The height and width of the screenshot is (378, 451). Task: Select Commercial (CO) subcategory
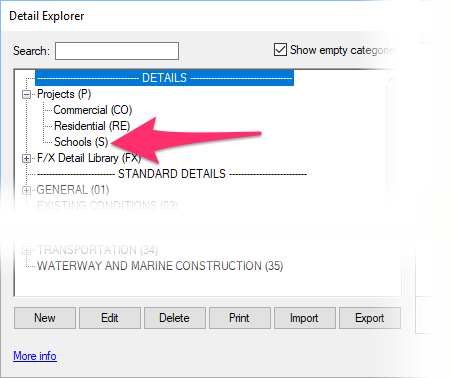[x=93, y=110]
